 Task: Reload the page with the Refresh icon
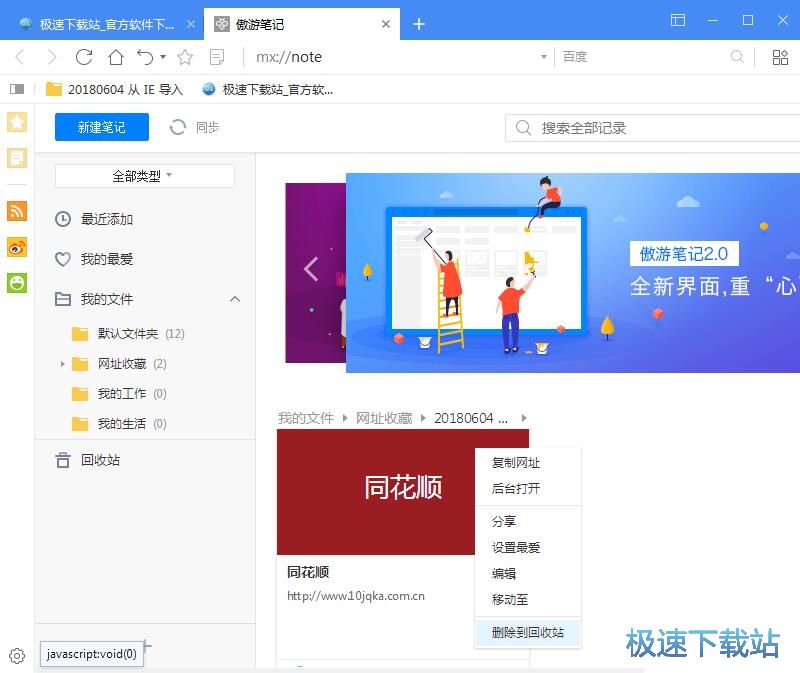click(84, 57)
